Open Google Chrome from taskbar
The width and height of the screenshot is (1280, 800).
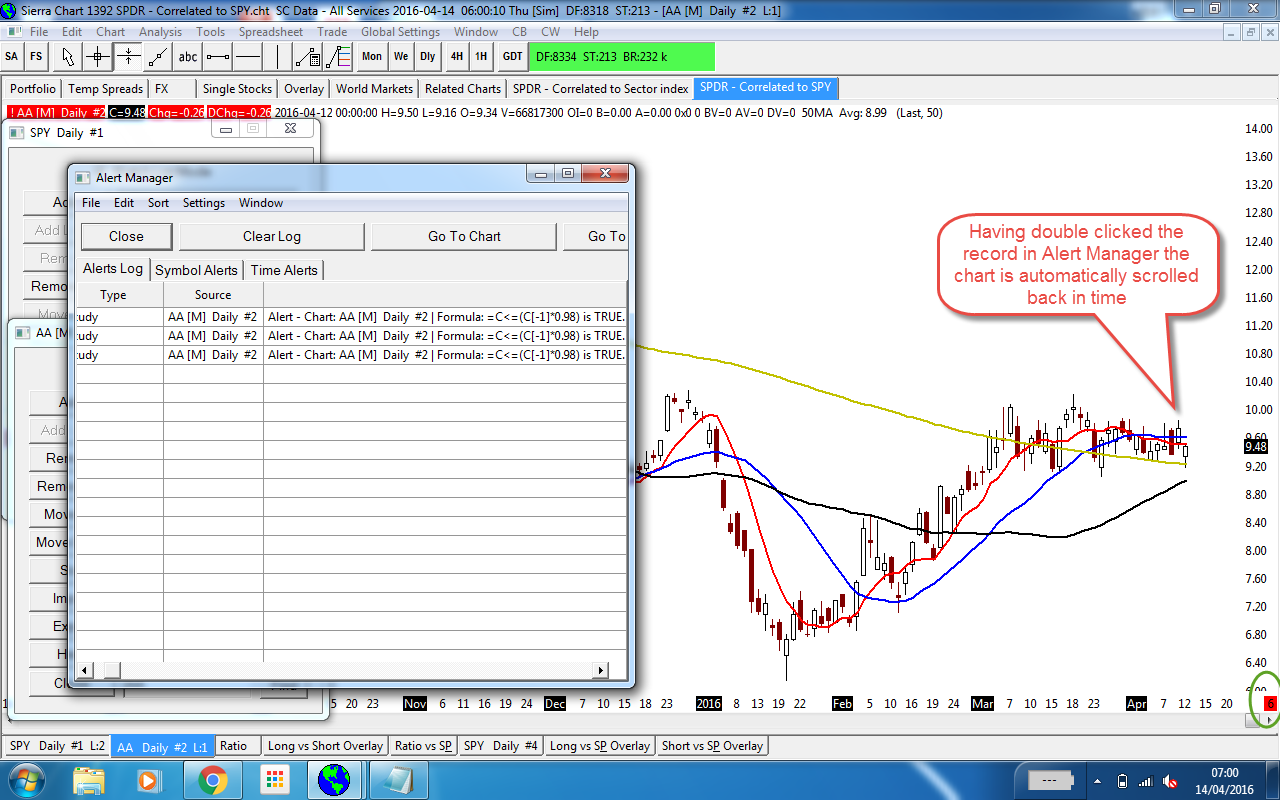(x=212, y=780)
